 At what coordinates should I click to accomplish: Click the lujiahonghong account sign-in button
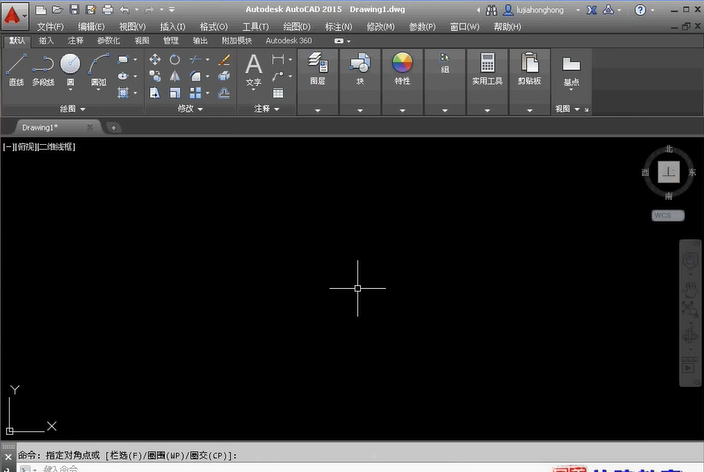534,10
